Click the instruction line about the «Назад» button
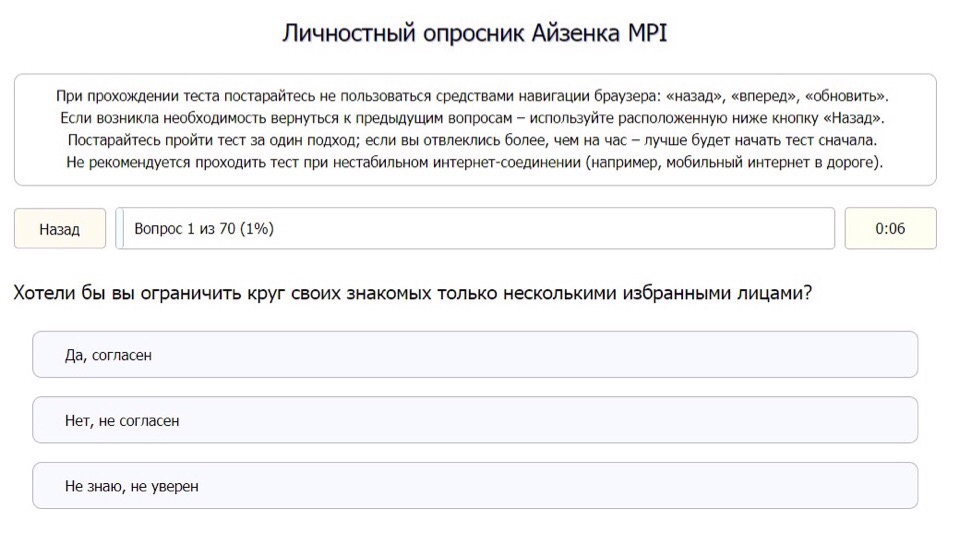 (475, 118)
